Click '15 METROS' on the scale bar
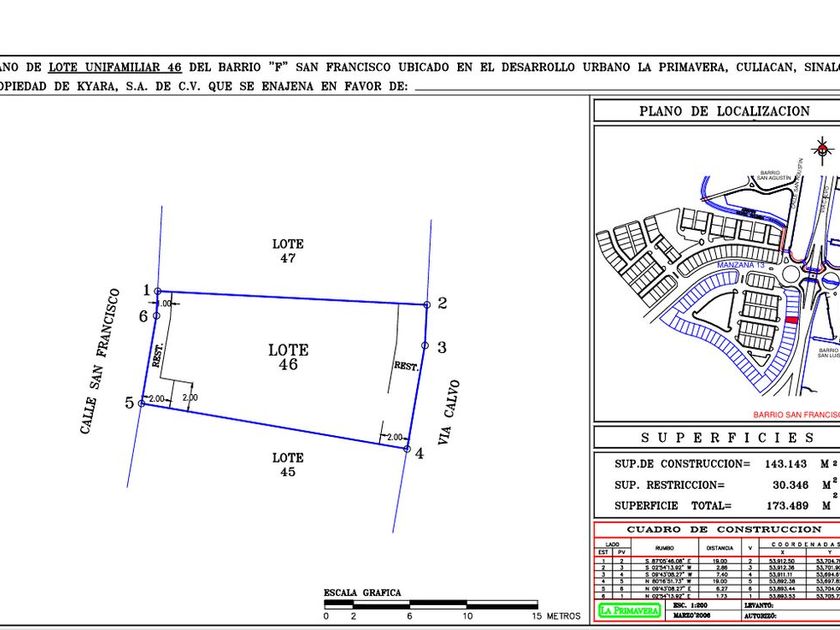 557,616
